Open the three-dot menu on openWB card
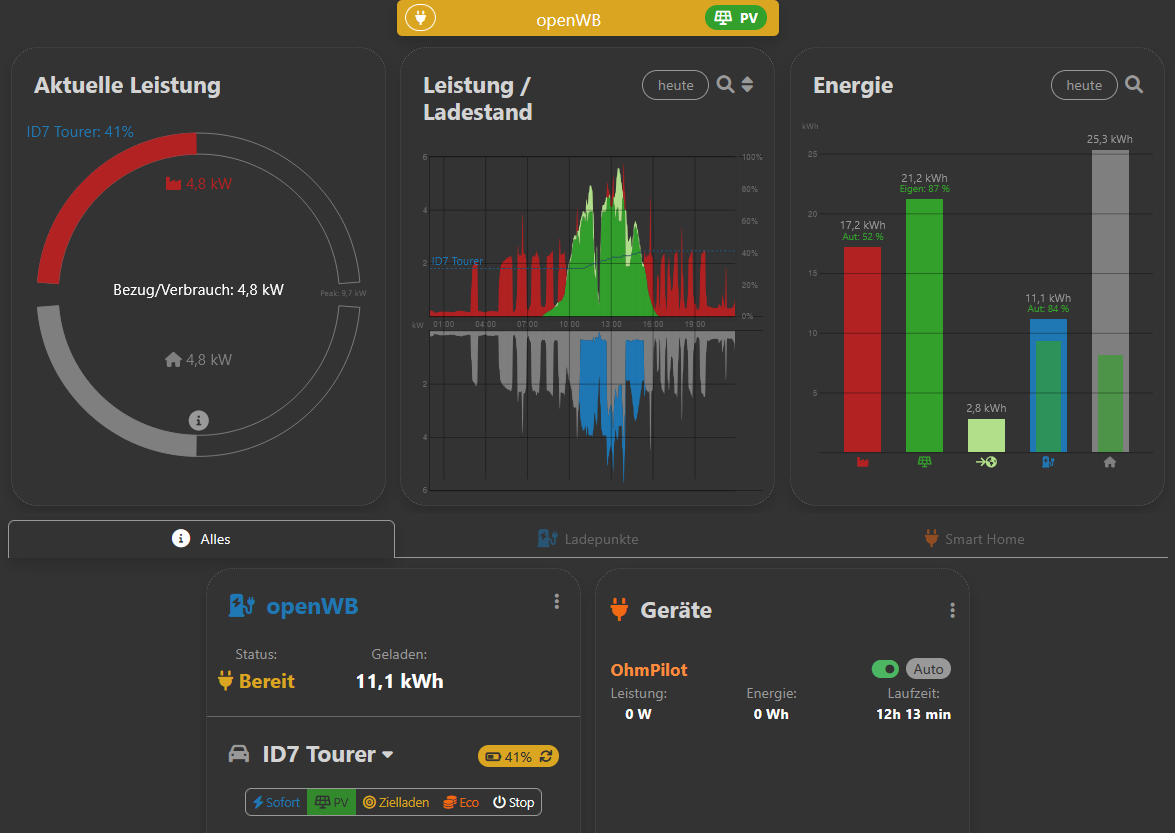Viewport: 1175px width, 833px height. [556, 602]
